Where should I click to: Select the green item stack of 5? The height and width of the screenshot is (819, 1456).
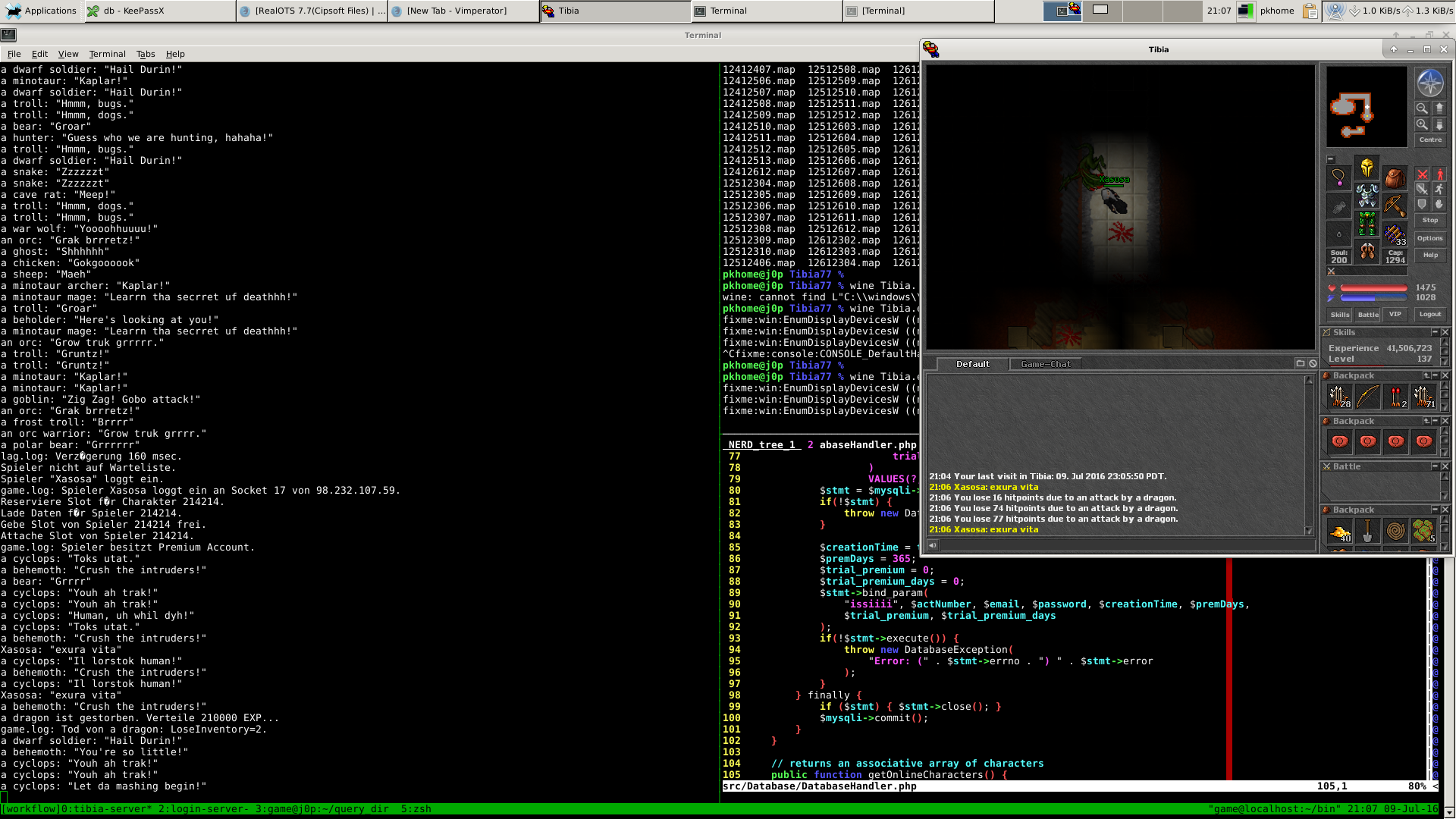pos(1423,531)
